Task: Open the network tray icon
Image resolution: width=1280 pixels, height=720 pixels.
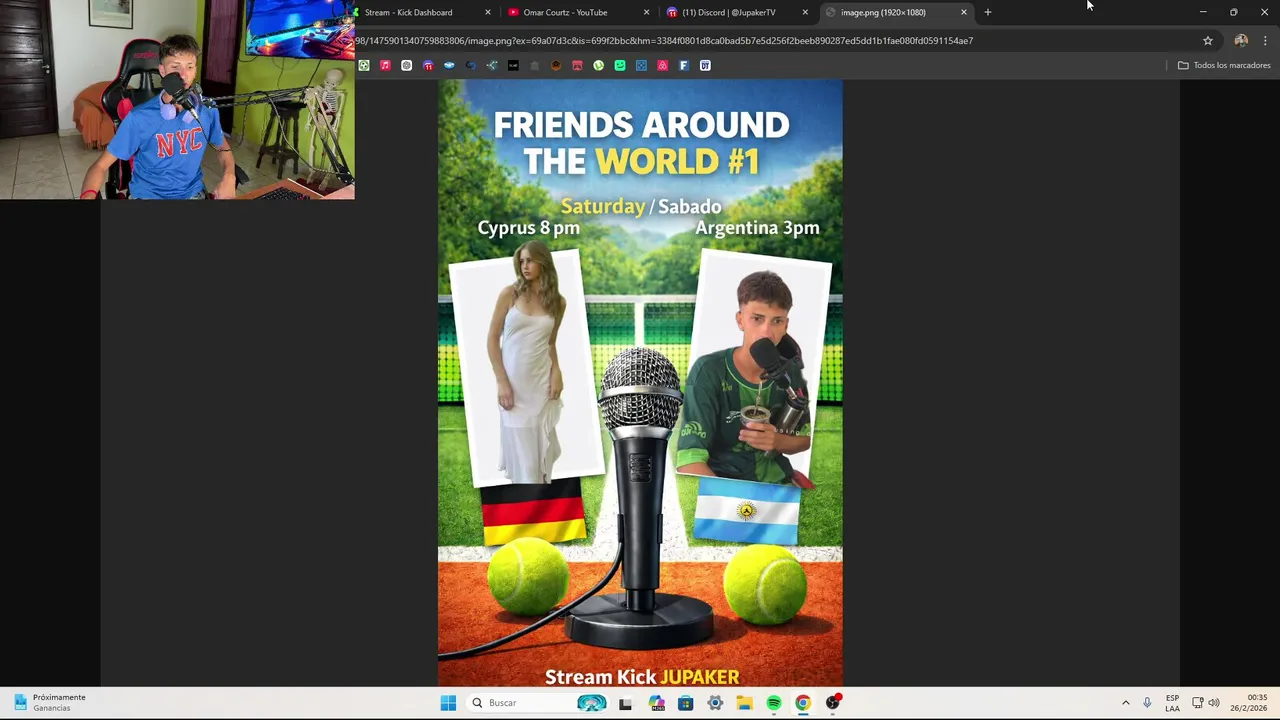Action: coord(1197,703)
